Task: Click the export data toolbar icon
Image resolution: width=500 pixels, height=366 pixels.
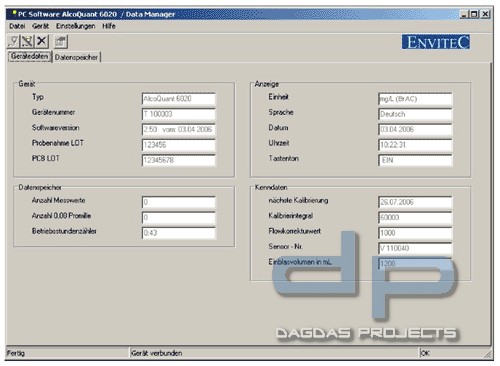Action: click(x=61, y=41)
